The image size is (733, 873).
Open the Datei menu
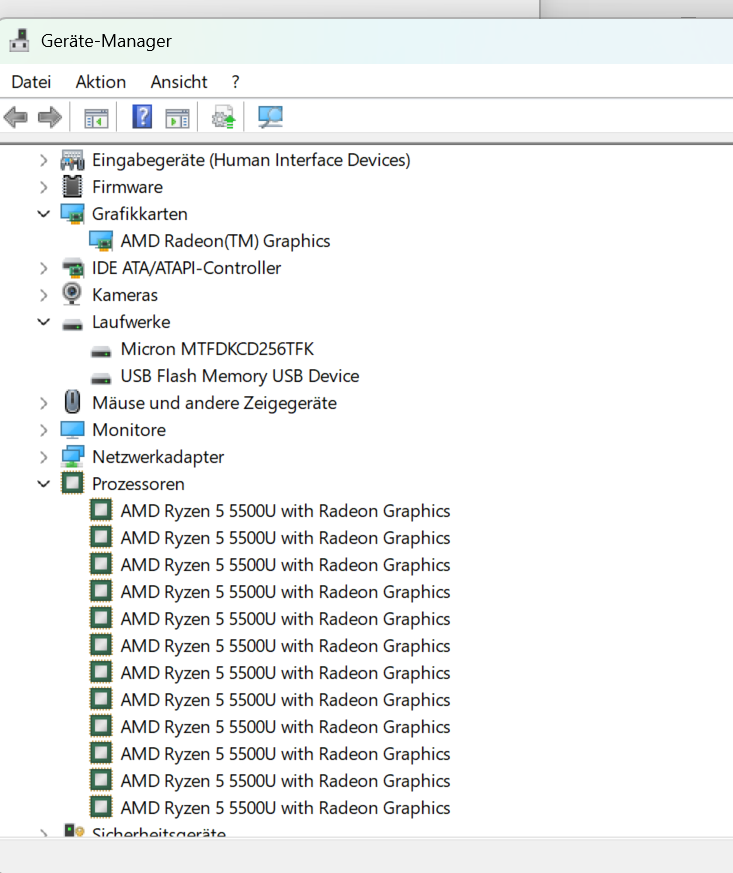(31, 82)
